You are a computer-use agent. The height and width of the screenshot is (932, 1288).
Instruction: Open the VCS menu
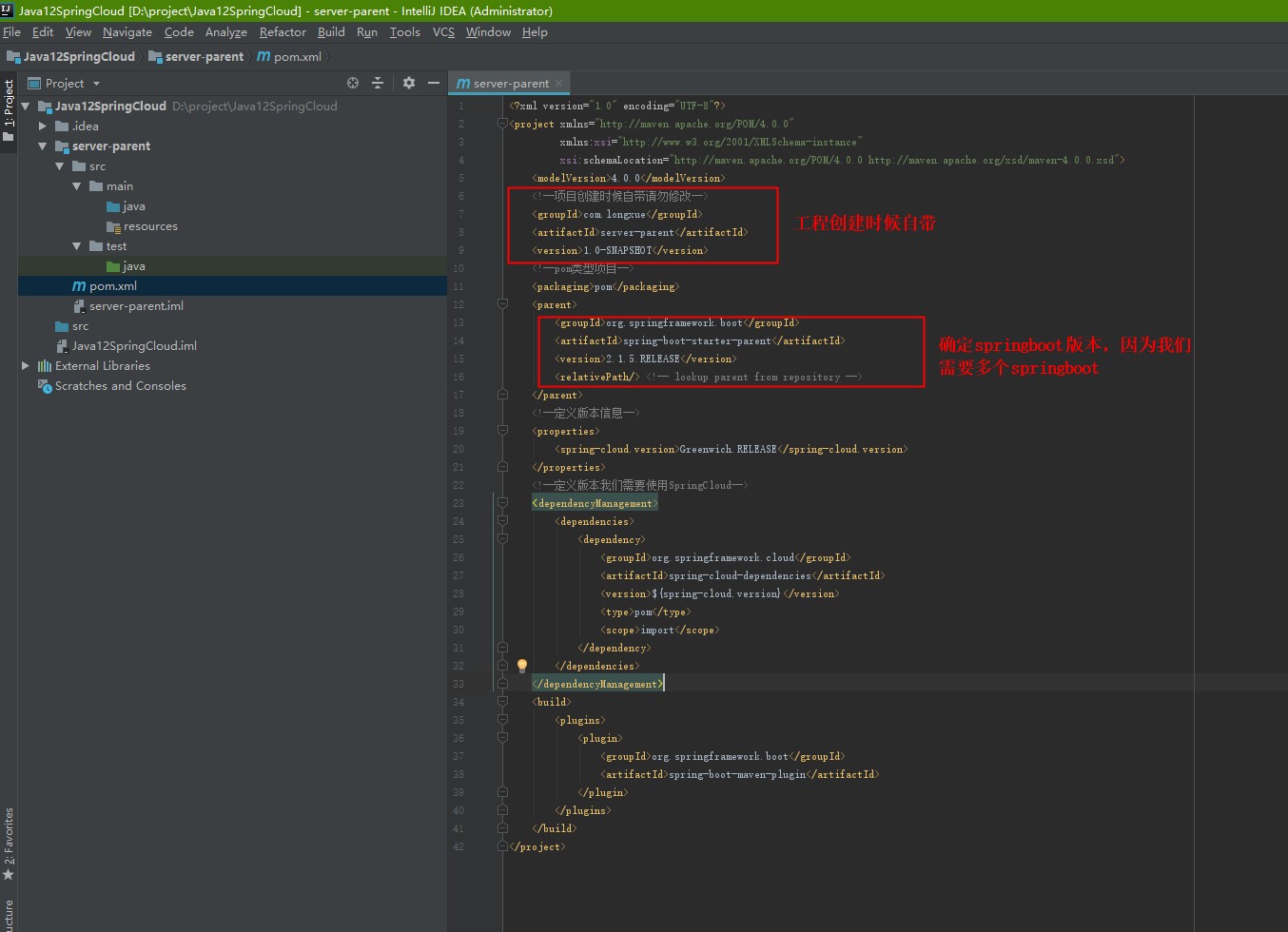tap(443, 32)
